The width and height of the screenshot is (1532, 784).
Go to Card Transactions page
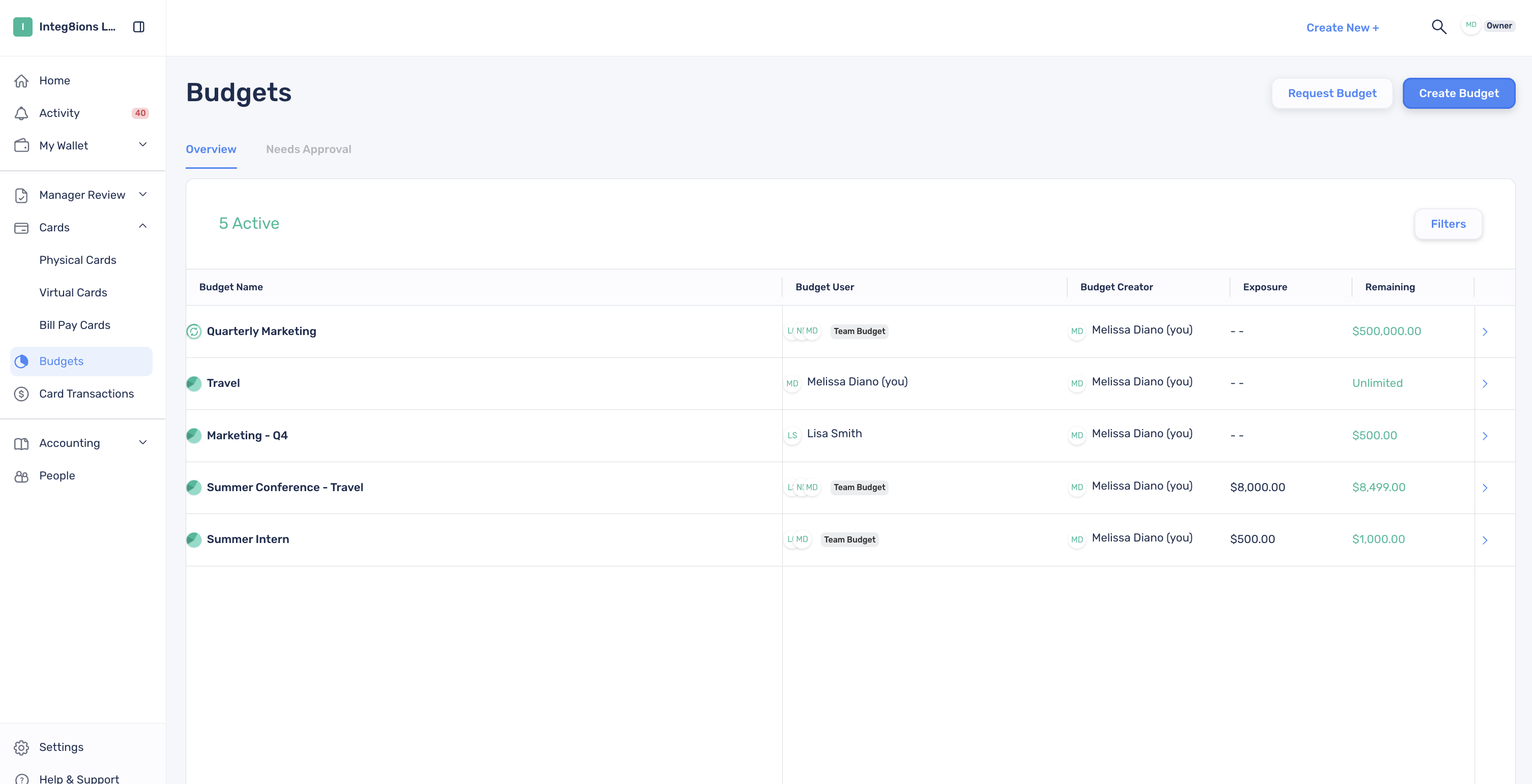[x=87, y=394]
